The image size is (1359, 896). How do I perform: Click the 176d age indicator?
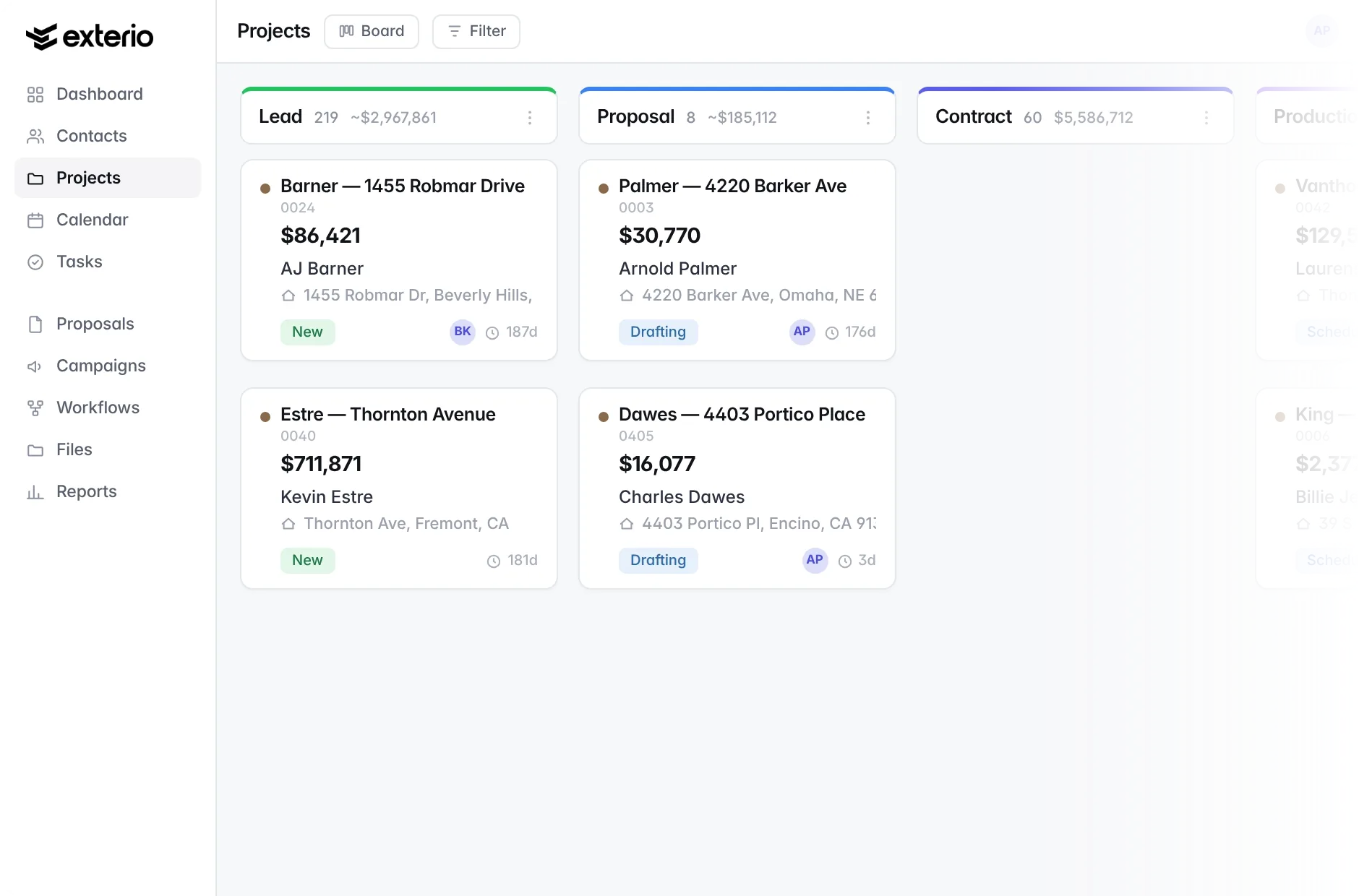[850, 332]
